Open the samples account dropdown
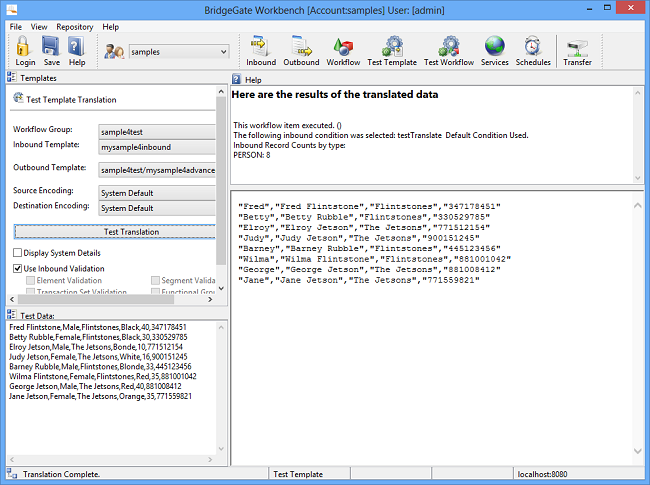 coord(179,52)
